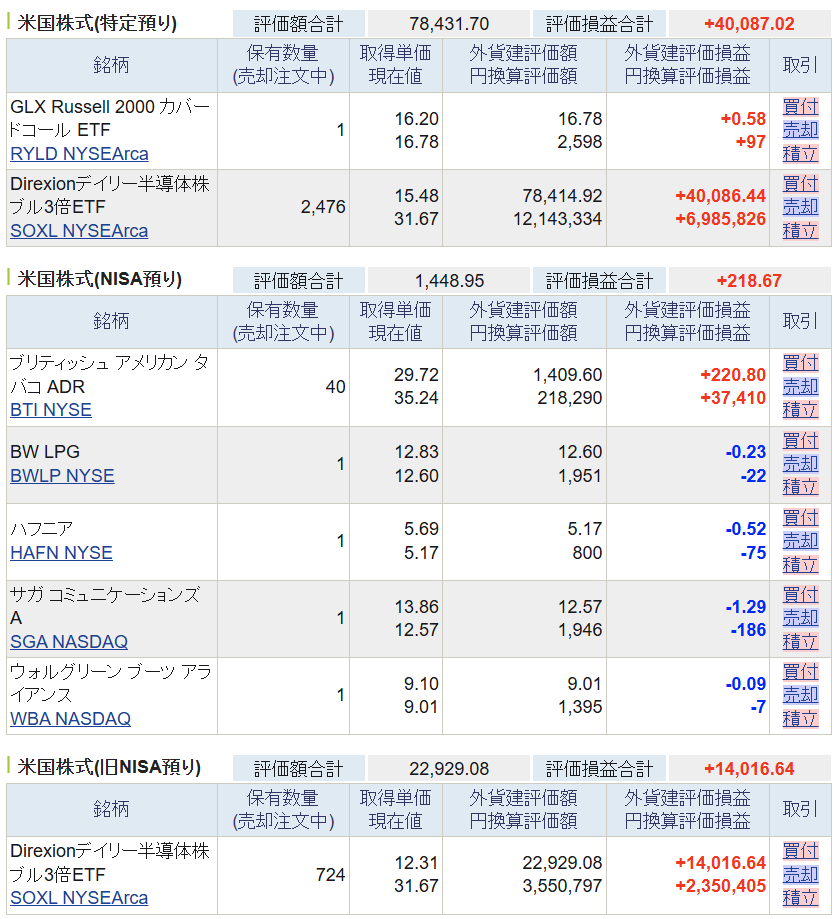Viewport: 834px width, 919px height.
Task: Open the WBA NASDAQ ticker link
Action: pos(70,719)
